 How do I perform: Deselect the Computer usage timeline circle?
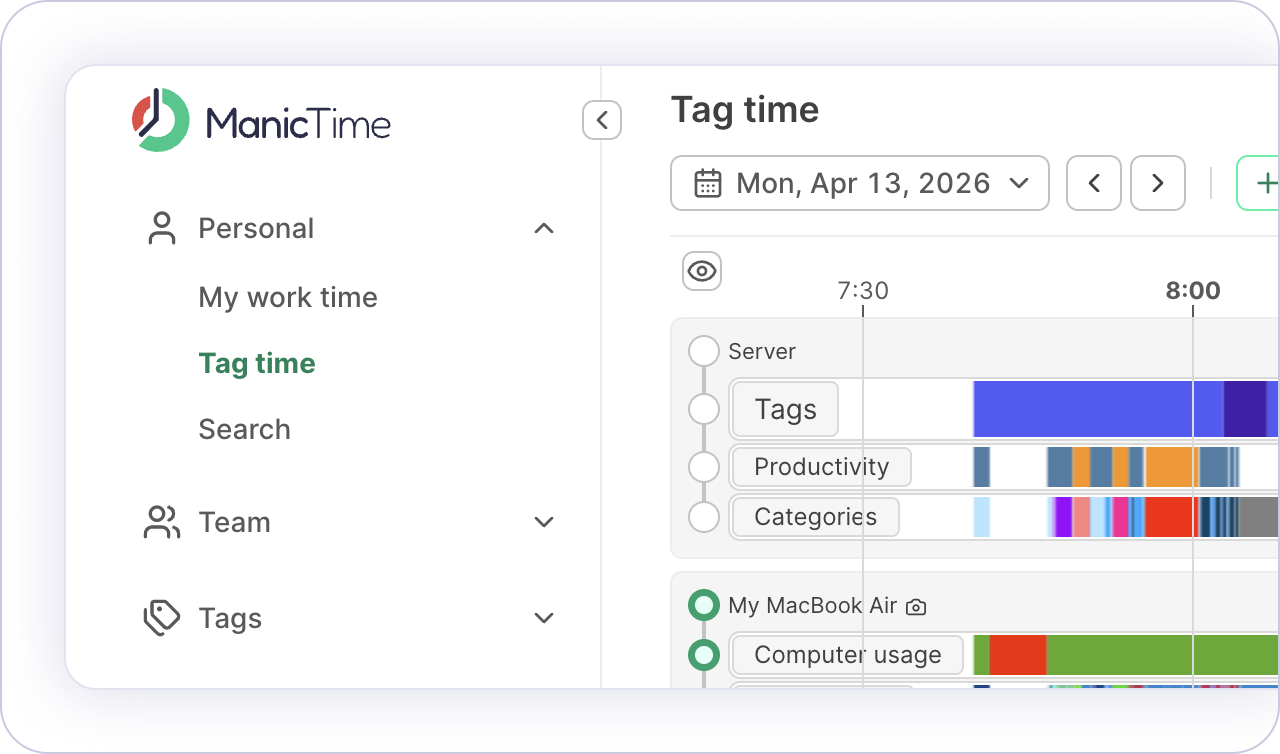(x=704, y=655)
